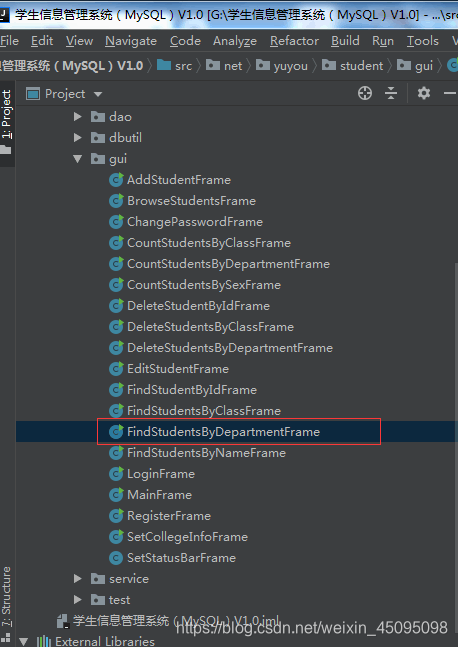Open the Project panel settings gear
The height and width of the screenshot is (647, 458).
pos(424,93)
